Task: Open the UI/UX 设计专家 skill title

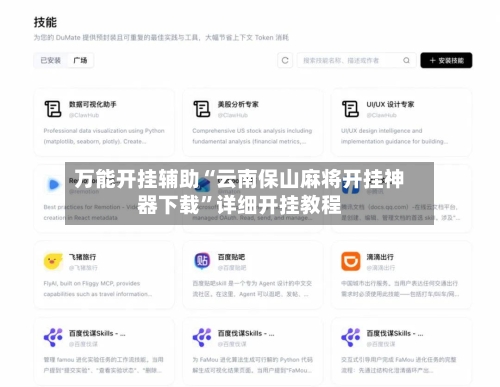Action: click(390, 104)
